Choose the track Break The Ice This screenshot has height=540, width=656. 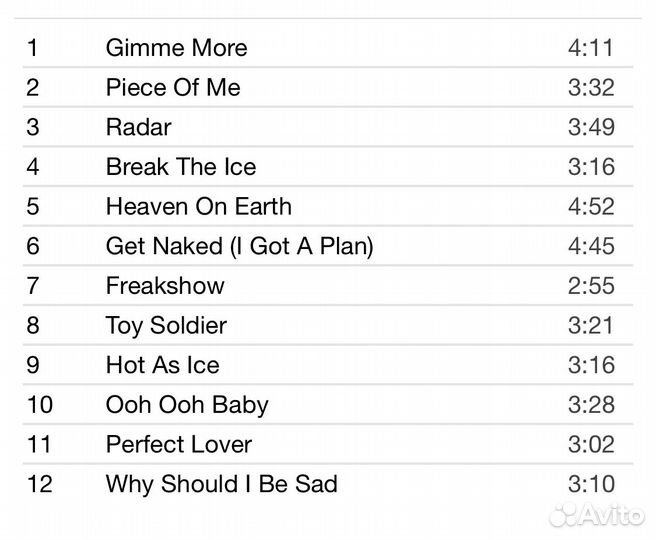(181, 167)
